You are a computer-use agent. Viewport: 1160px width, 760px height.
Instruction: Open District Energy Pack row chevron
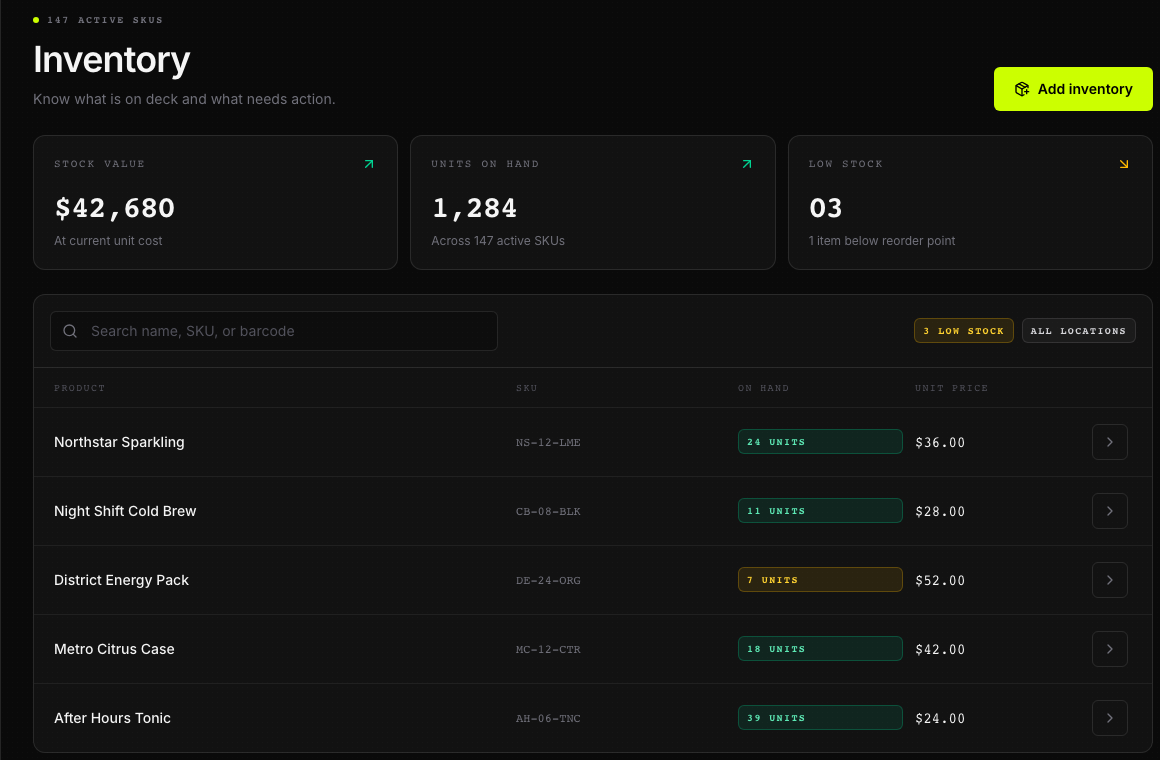1109,580
